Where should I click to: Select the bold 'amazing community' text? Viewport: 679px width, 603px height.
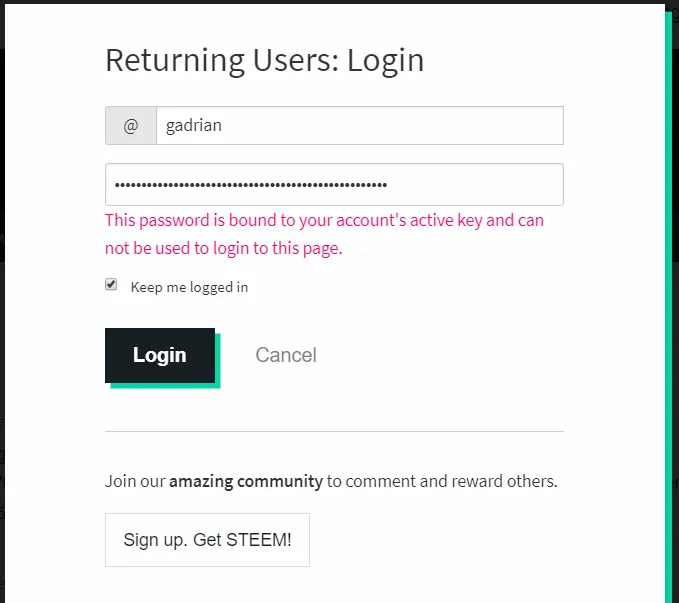tap(246, 481)
